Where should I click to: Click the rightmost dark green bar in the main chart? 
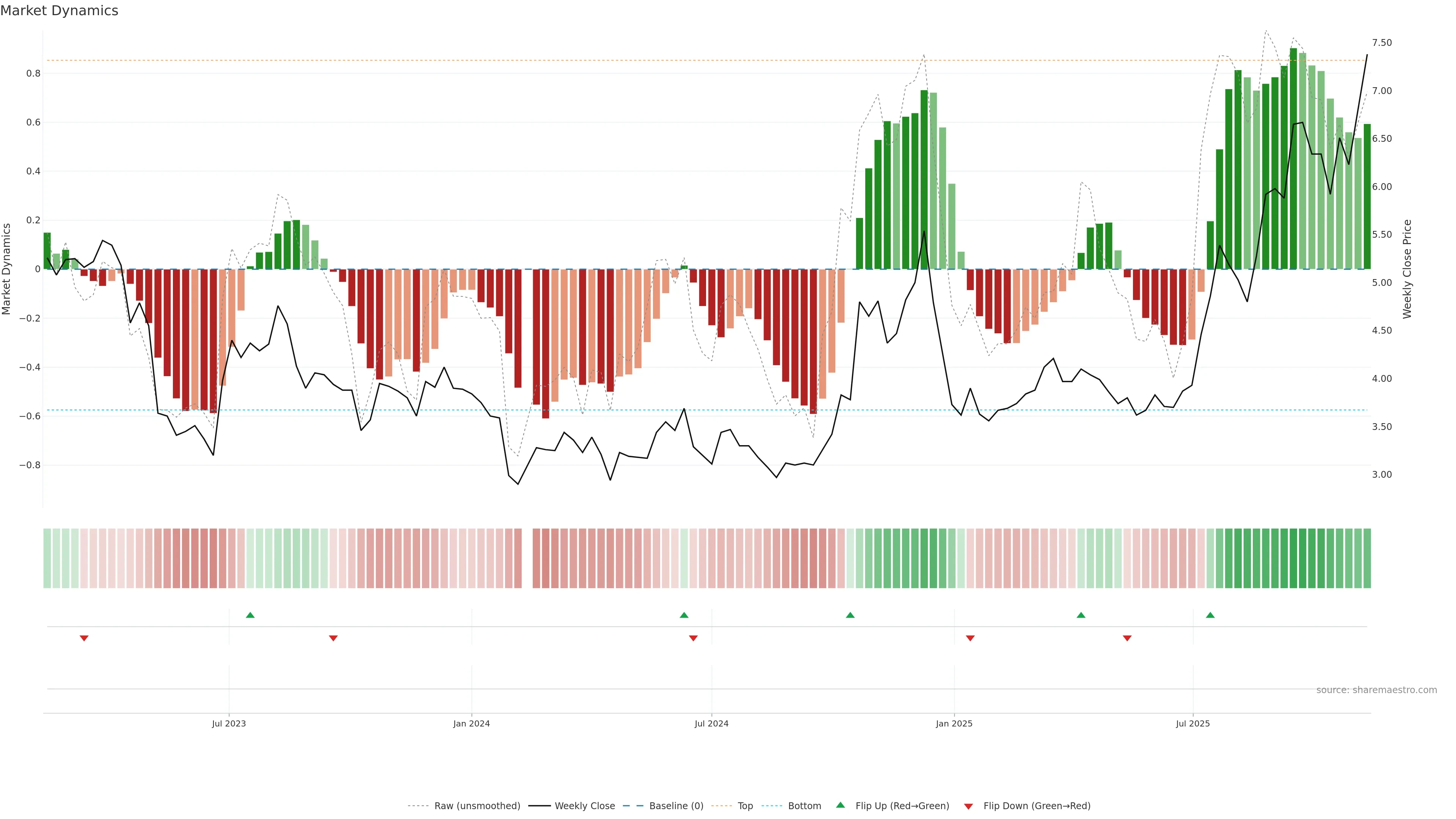1367,197
